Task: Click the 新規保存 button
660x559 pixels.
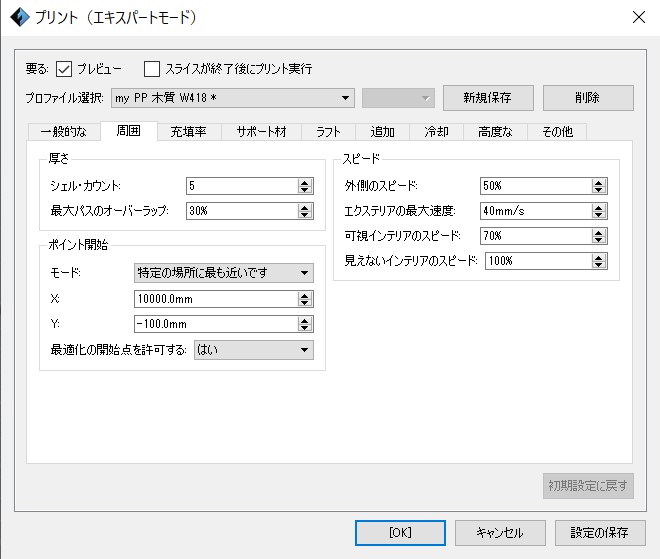Action: point(488,98)
